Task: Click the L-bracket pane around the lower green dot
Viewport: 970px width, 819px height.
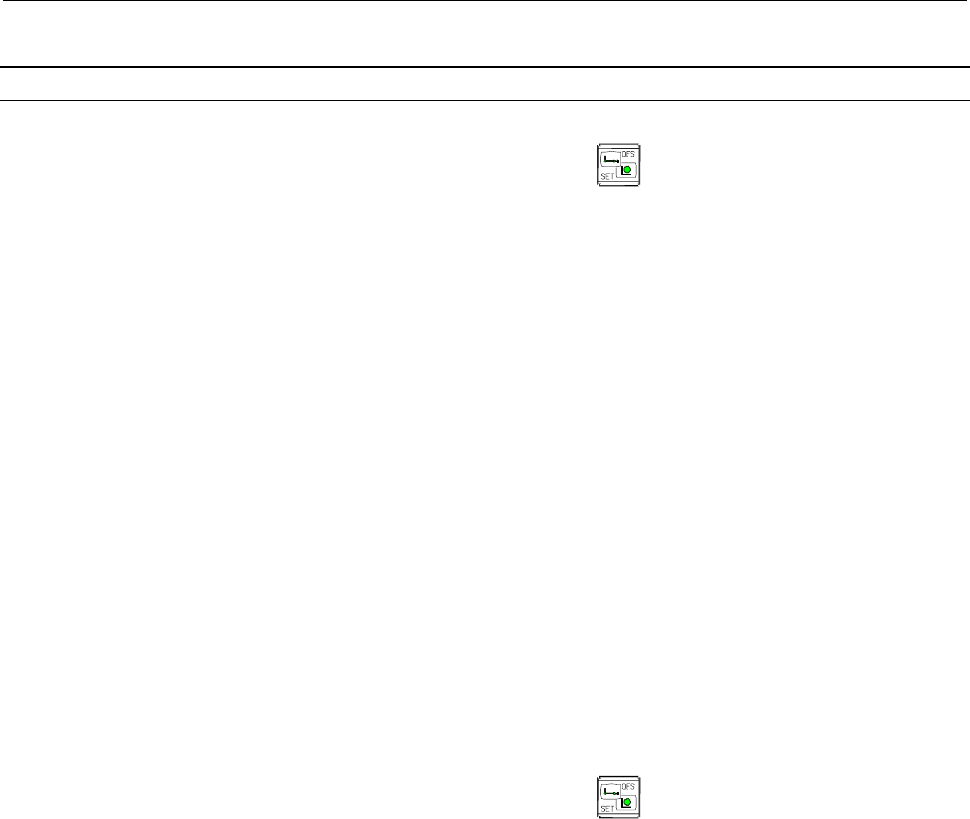Action: point(627,802)
